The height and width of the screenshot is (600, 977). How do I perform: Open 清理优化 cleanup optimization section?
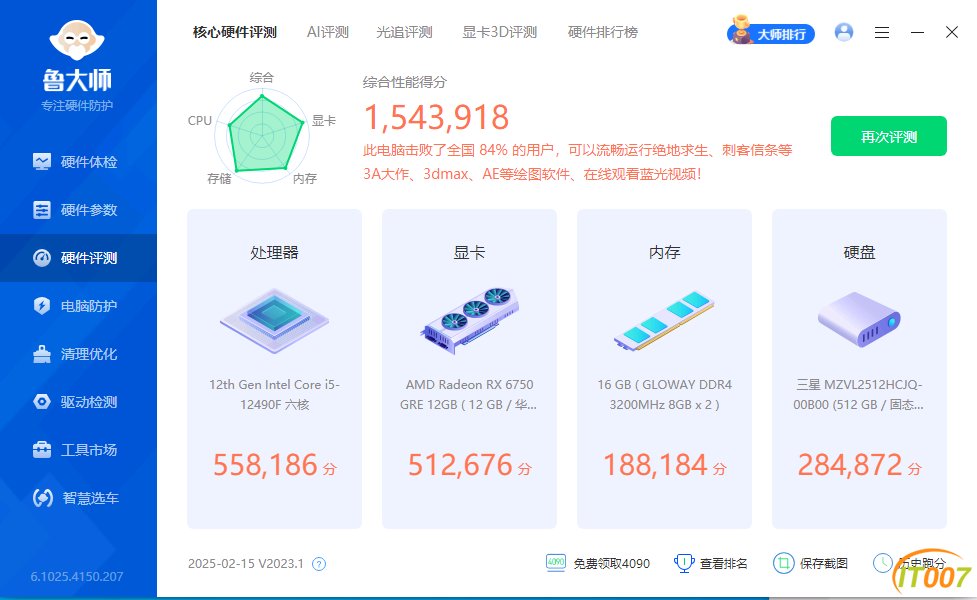click(x=78, y=354)
